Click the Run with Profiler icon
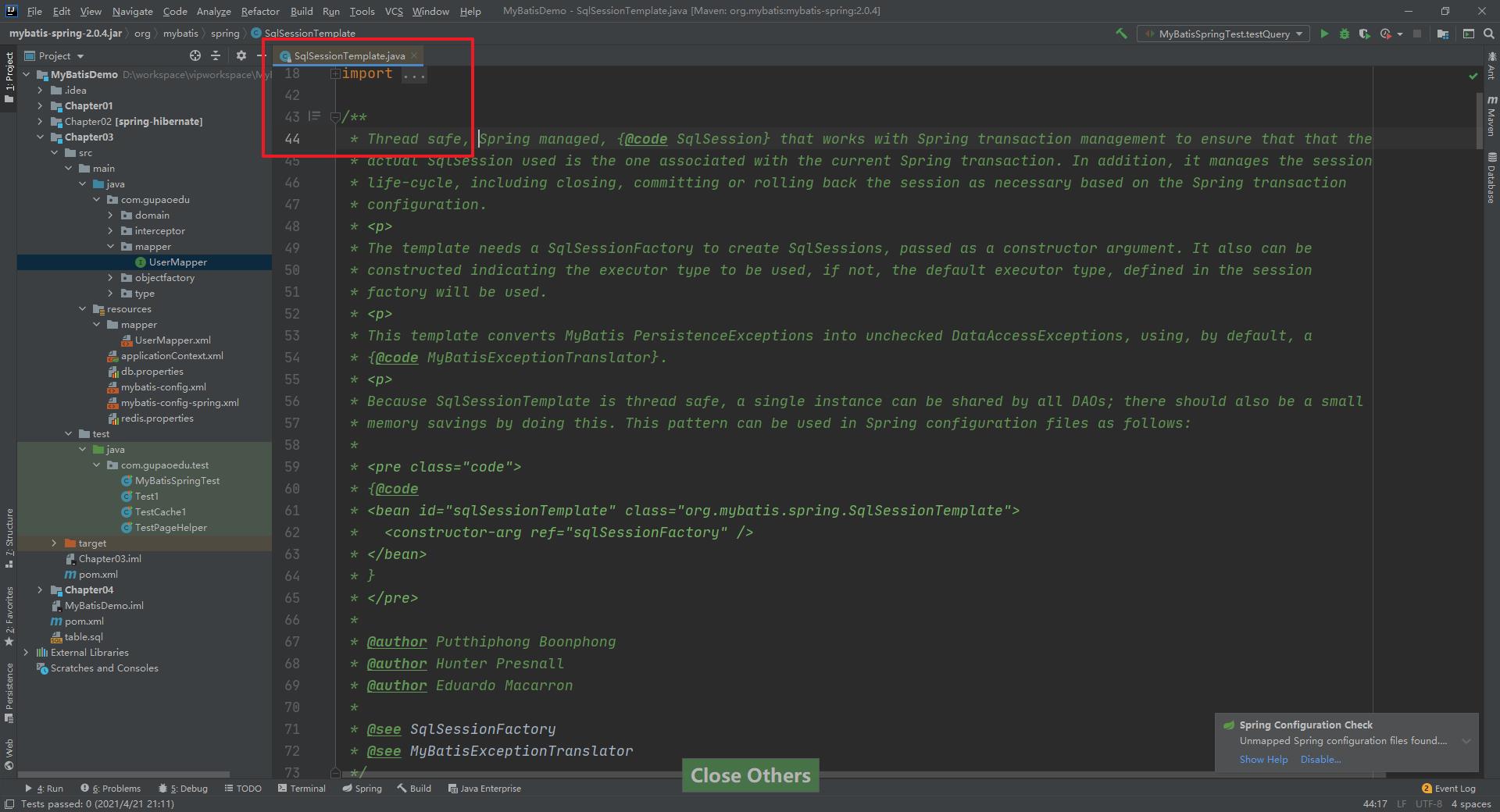 [x=1386, y=34]
